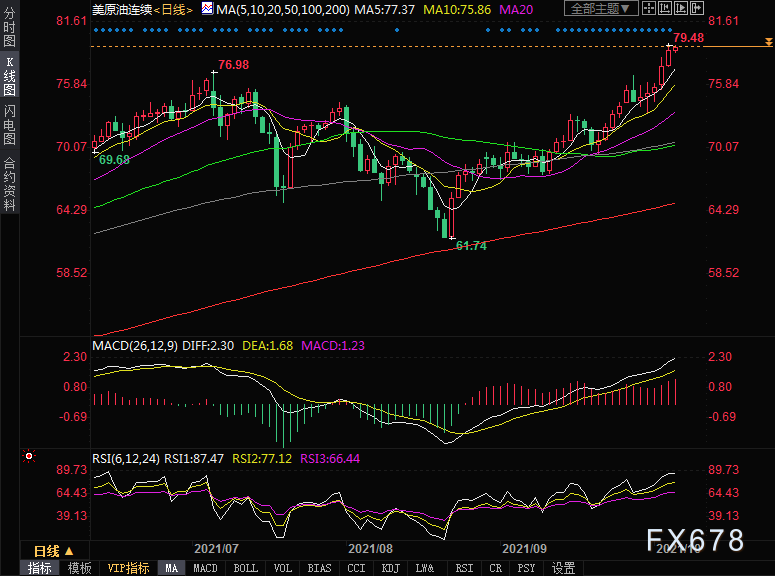Click the MA20 magenta legend label

pyautogui.click(x=515, y=9)
